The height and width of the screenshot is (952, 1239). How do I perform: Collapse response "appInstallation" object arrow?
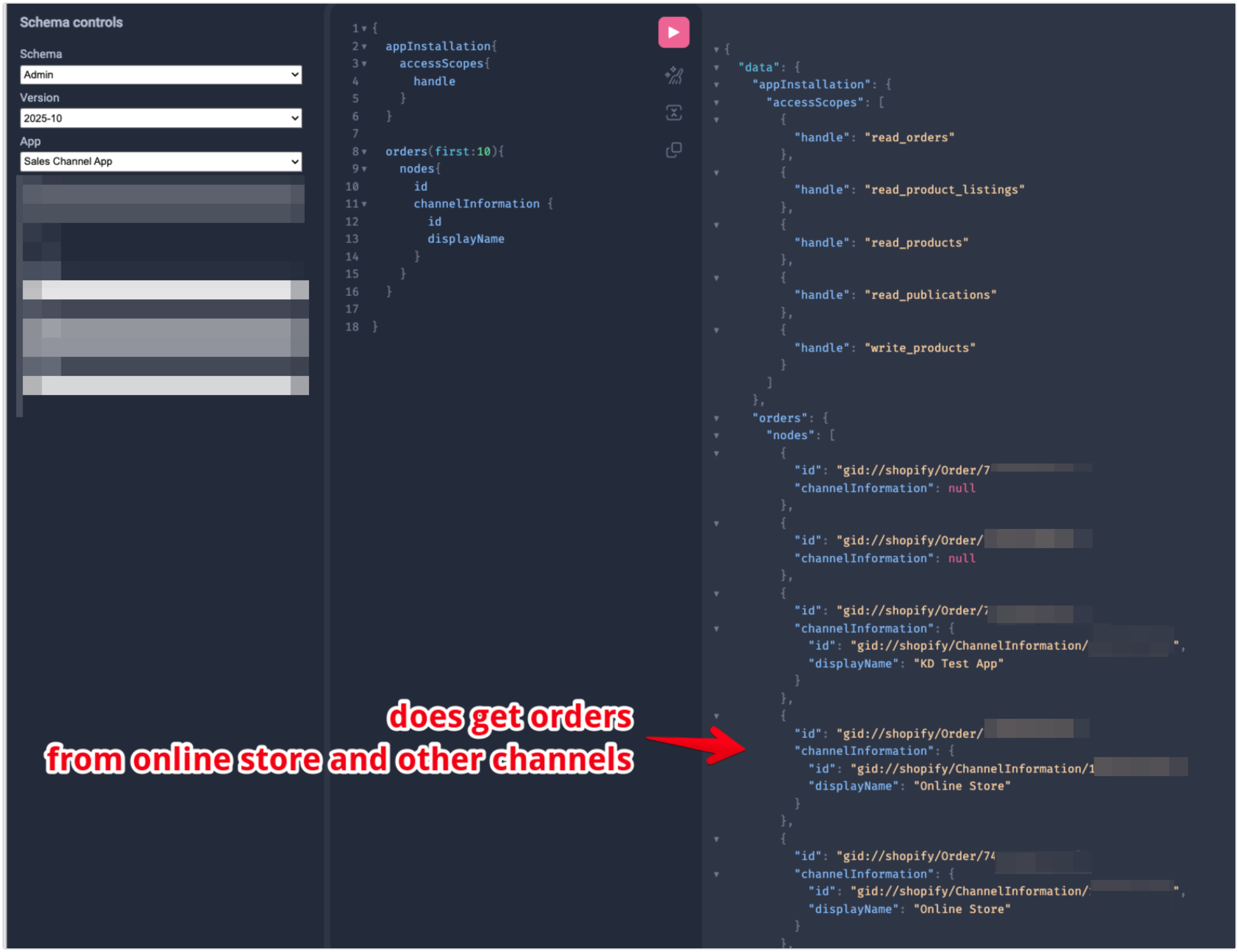point(716,85)
